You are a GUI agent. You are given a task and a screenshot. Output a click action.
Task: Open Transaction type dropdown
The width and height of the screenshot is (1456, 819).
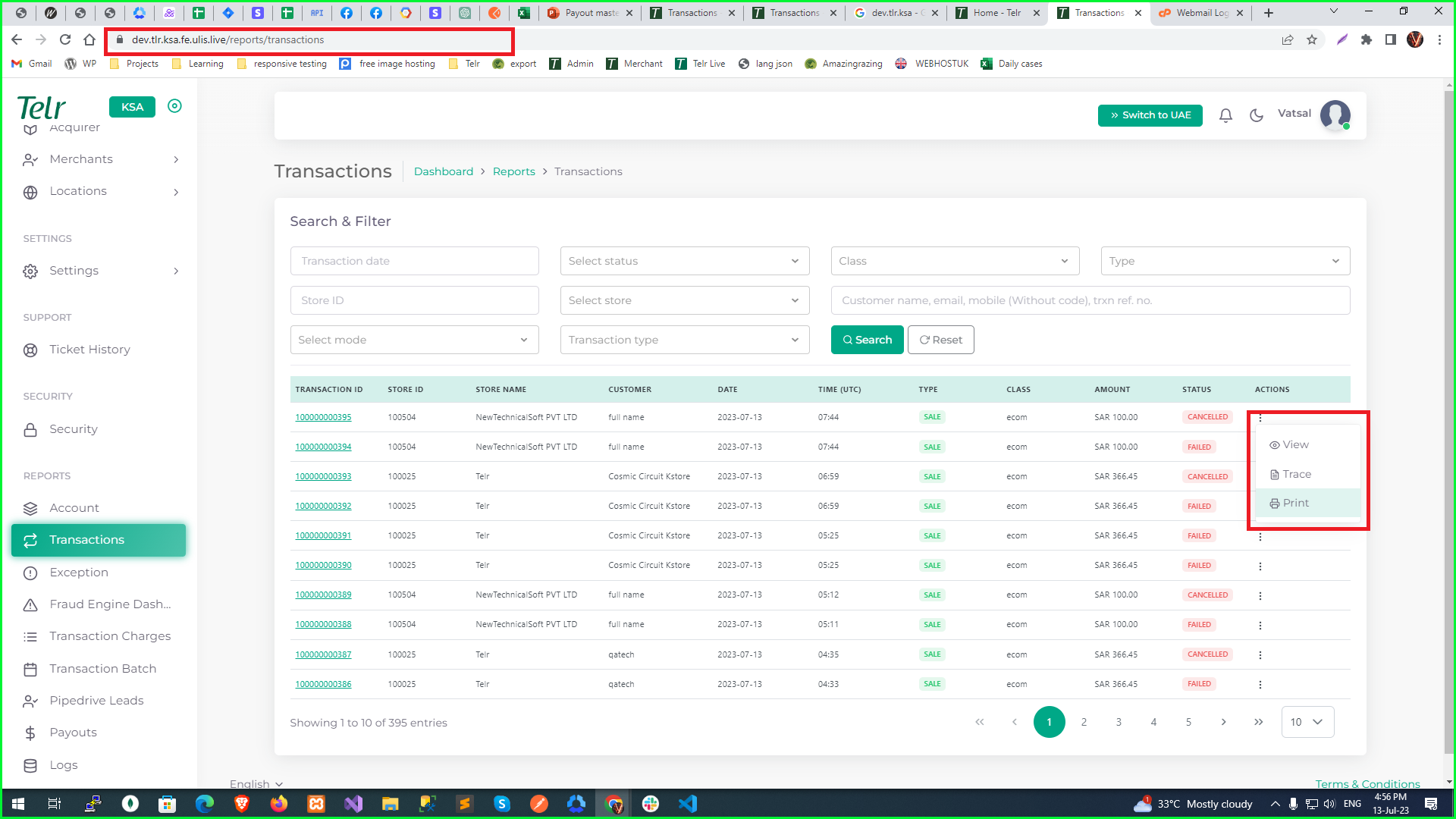click(x=684, y=340)
